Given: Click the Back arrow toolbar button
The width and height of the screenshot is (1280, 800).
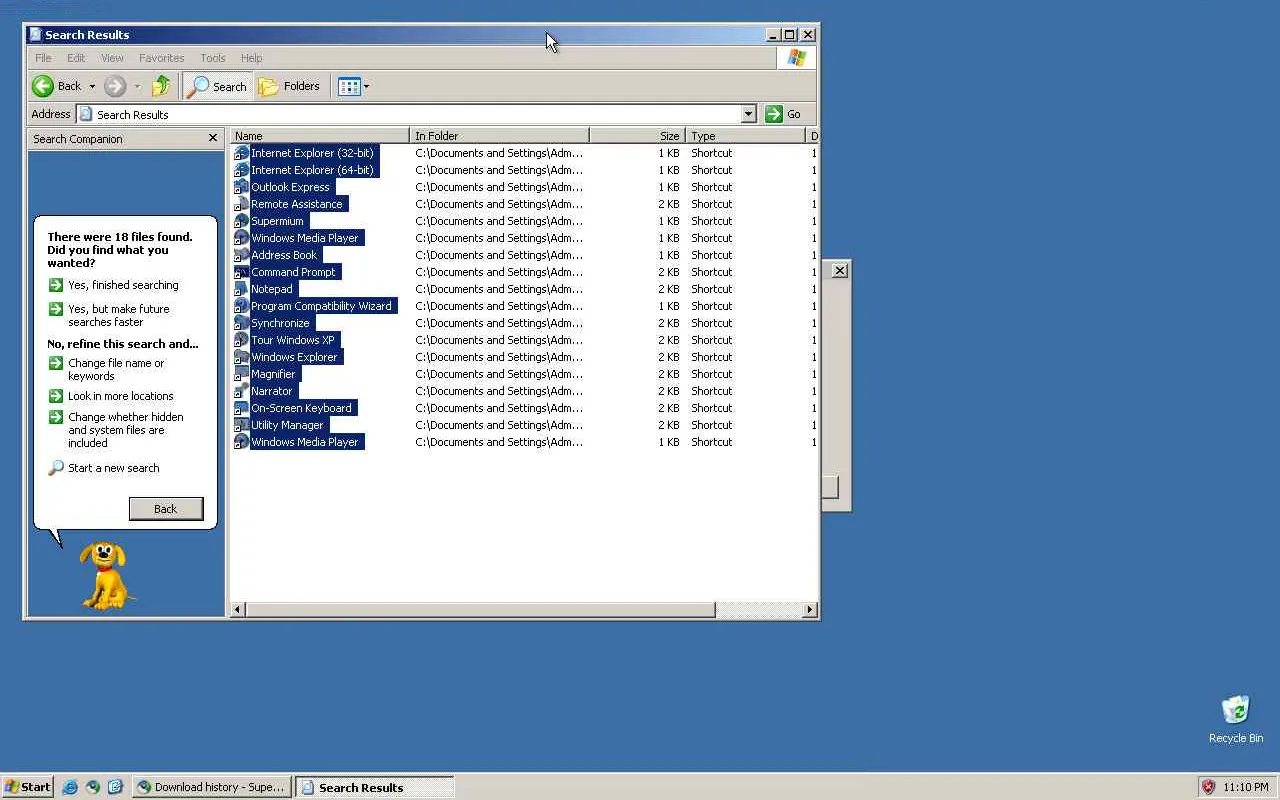Looking at the screenshot, I should (56, 86).
